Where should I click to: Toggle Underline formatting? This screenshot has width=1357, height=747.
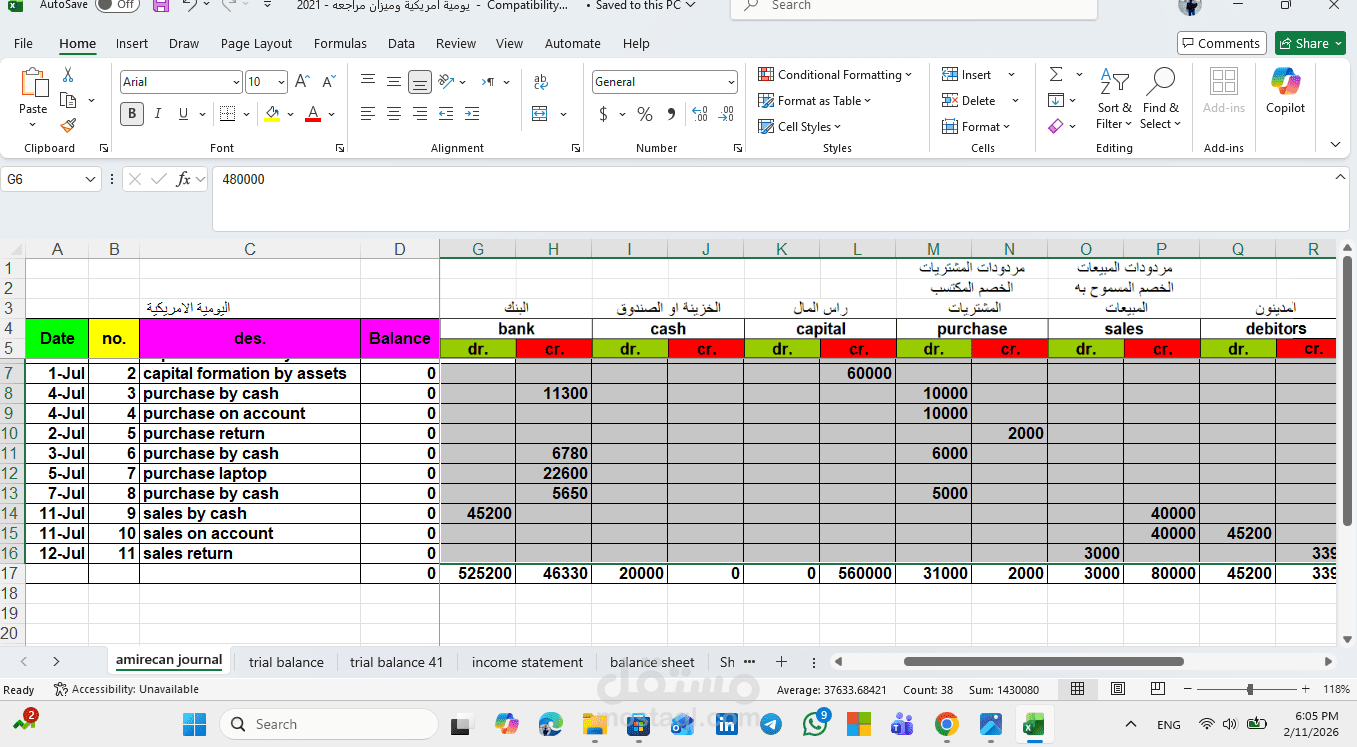[x=183, y=114]
